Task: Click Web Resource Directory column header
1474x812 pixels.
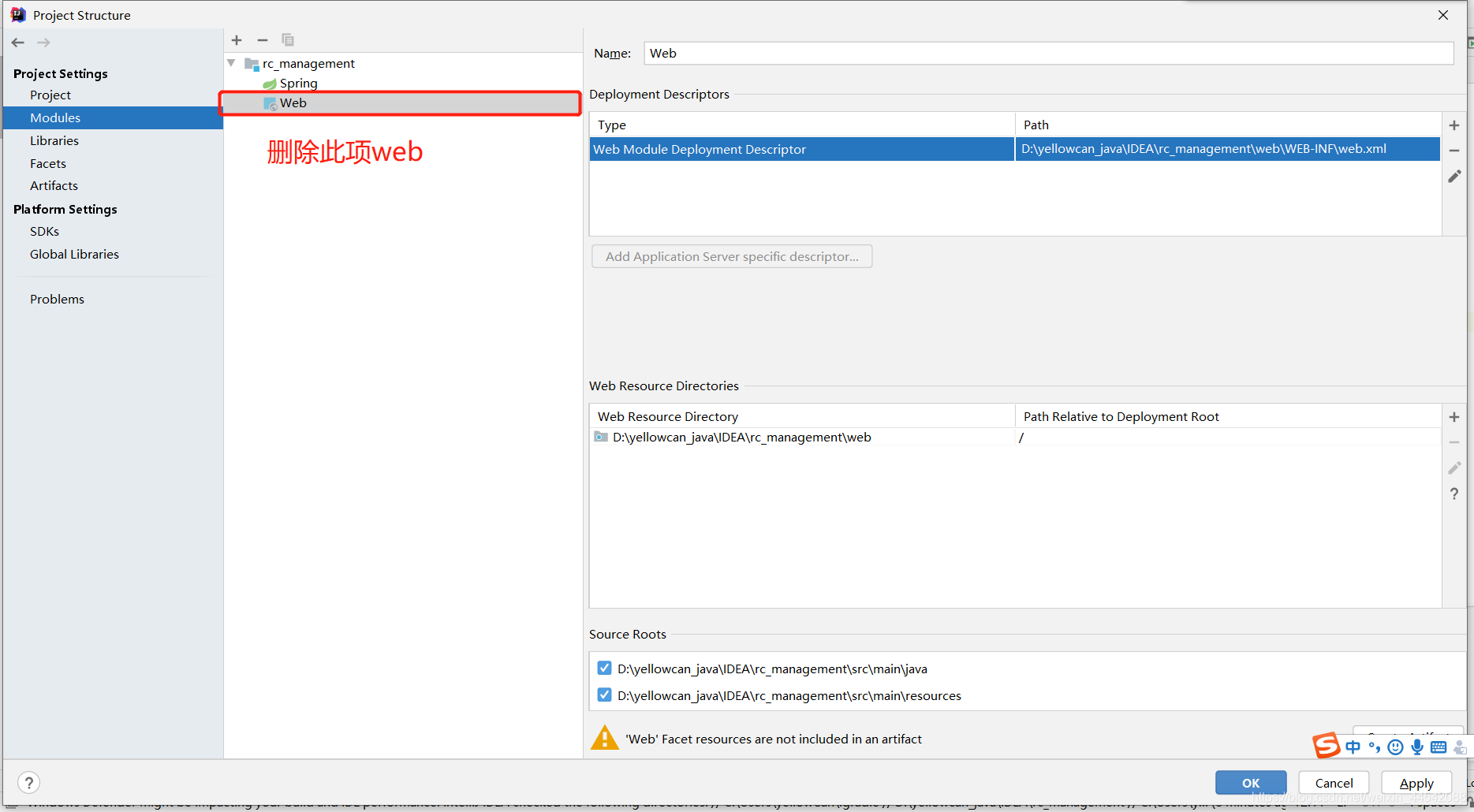Action: click(x=802, y=416)
